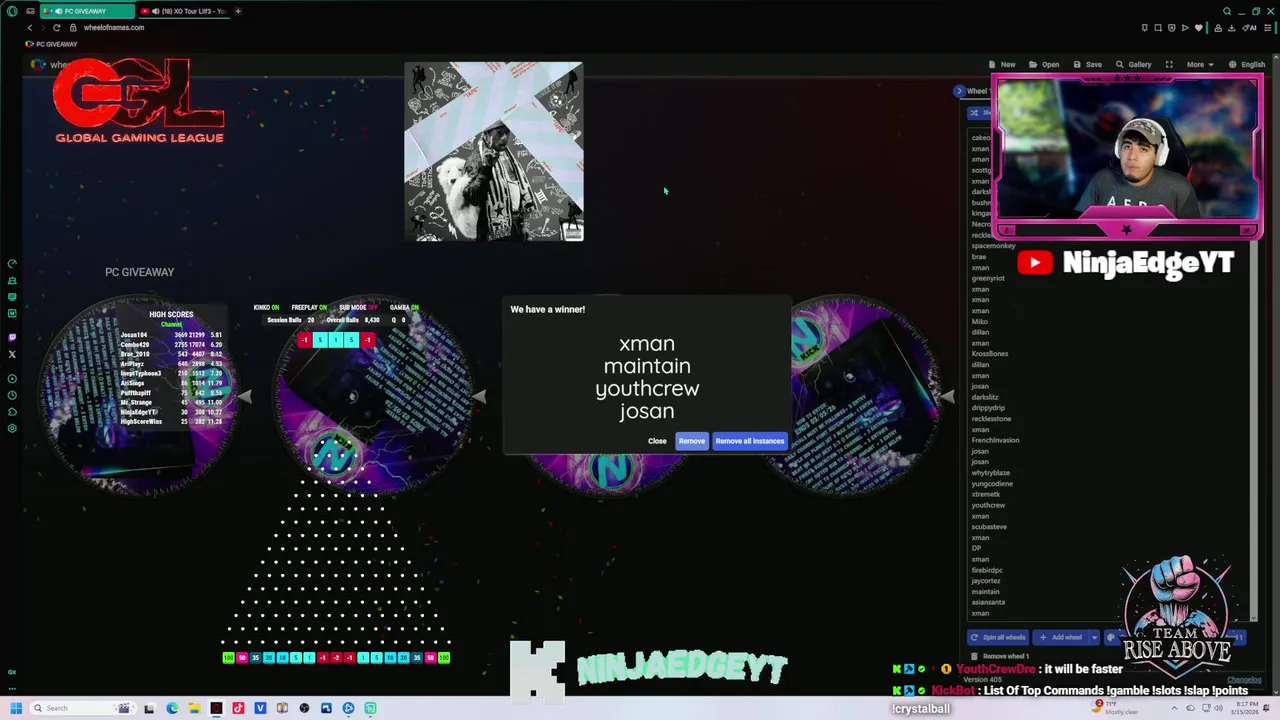Click the Remove button in winner dialog

[x=692, y=441]
